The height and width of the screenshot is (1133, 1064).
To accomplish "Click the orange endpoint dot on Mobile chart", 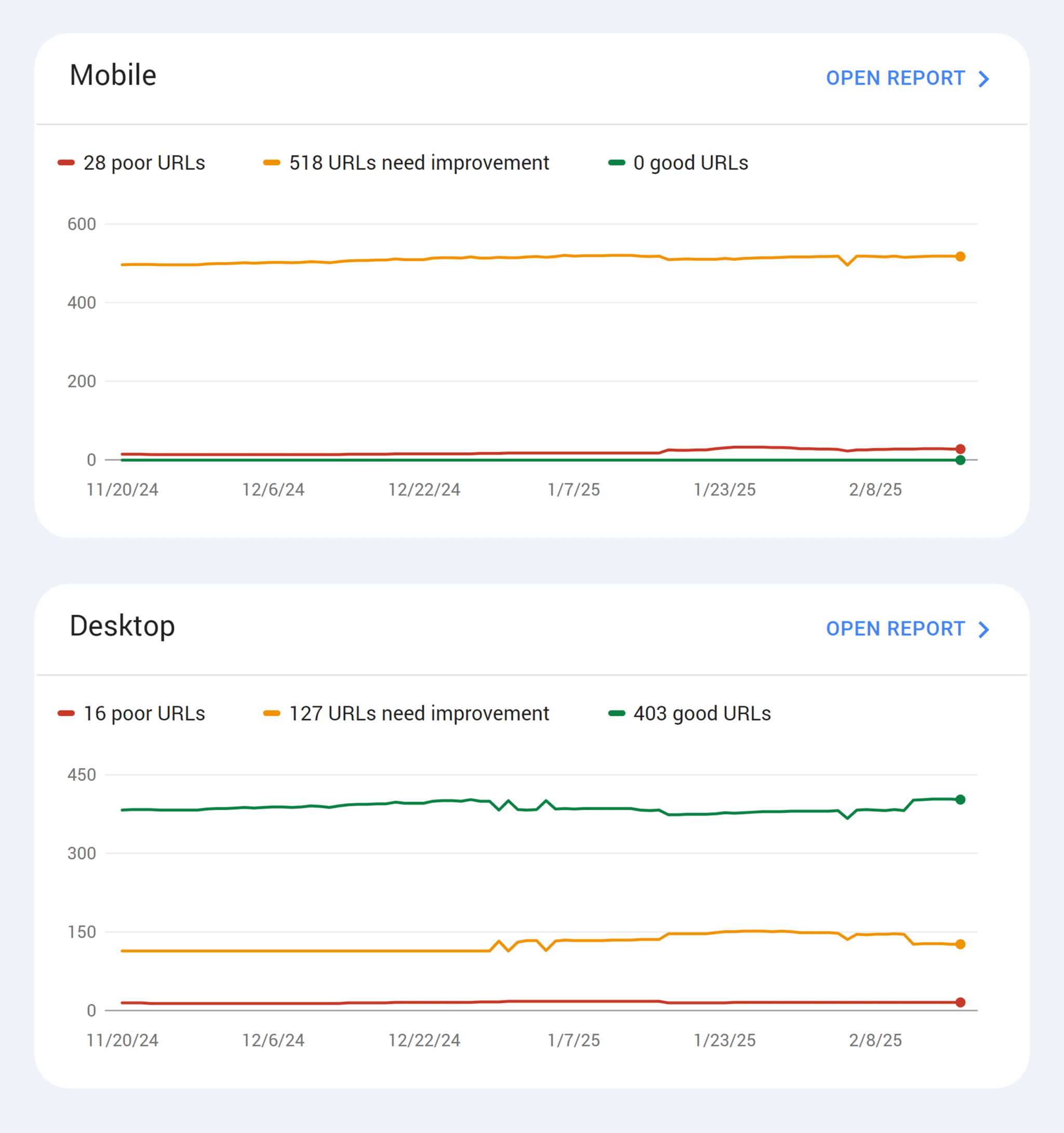I will pyautogui.click(x=960, y=257).
